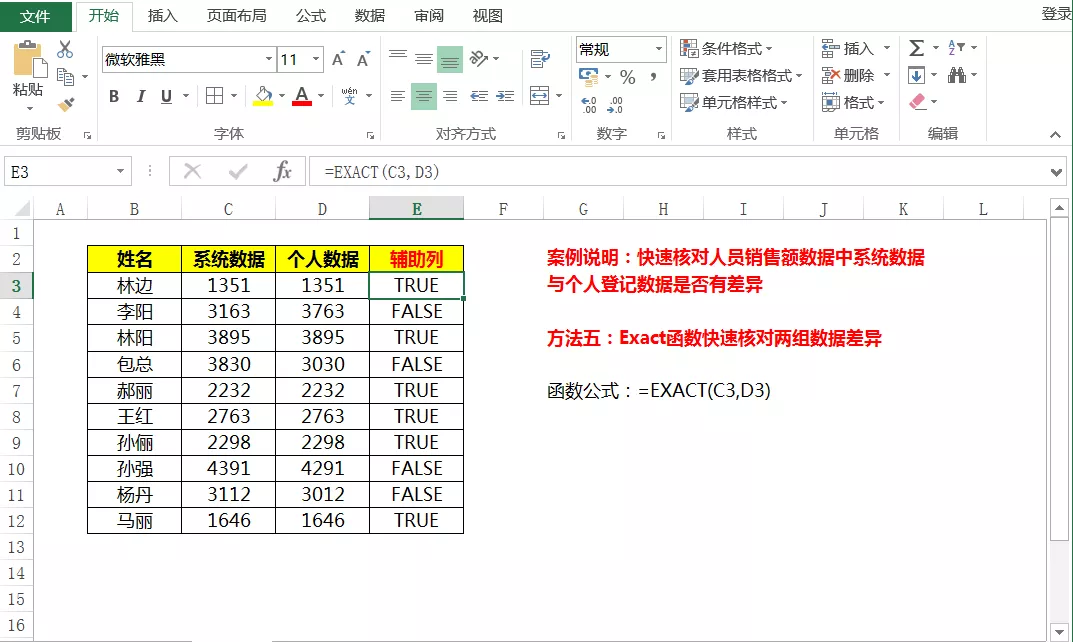Decrease font size with small A icon

pyautogui.click(x=363, y=60)
